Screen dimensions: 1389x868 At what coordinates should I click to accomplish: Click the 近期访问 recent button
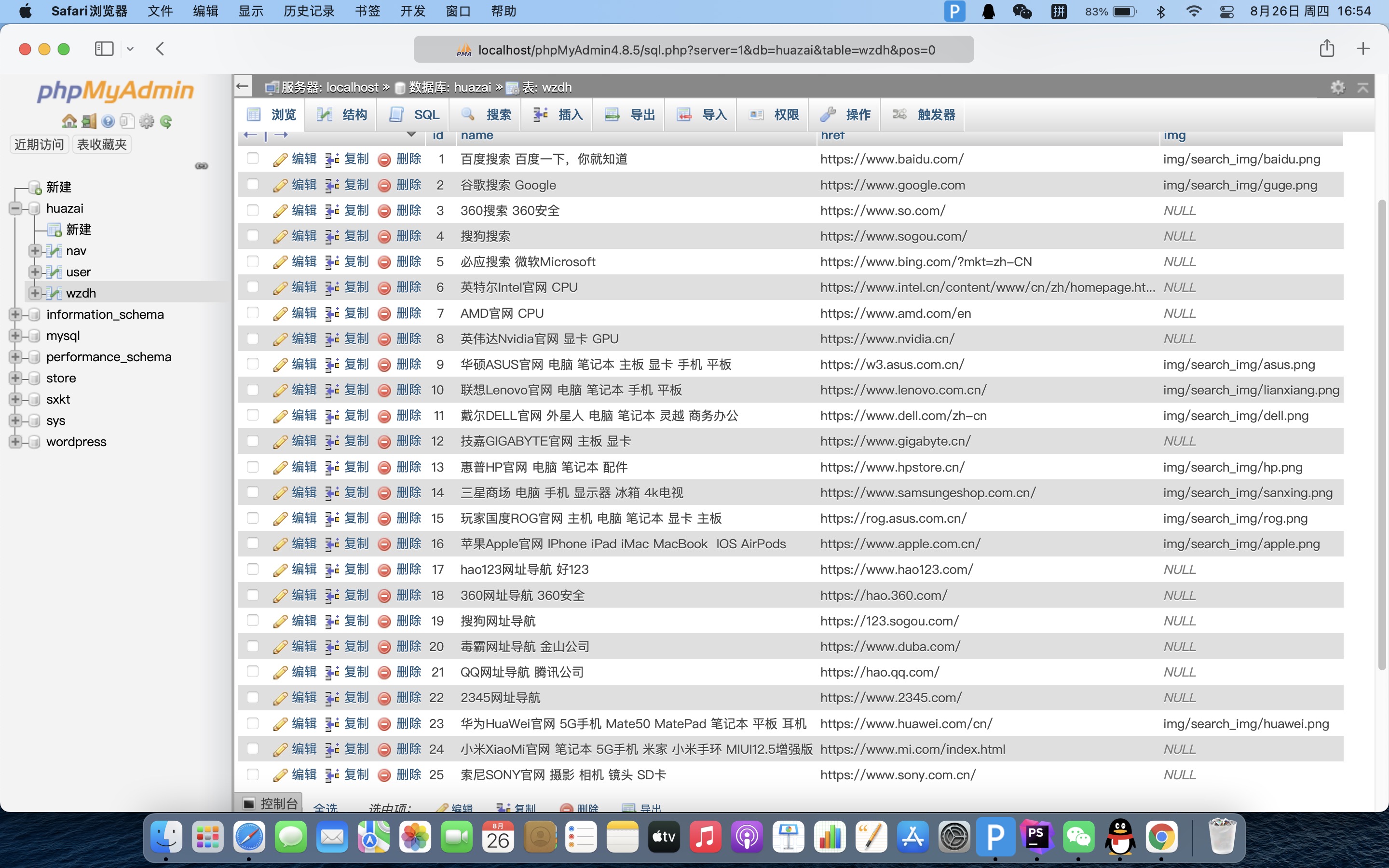click(x=39, y=144)
